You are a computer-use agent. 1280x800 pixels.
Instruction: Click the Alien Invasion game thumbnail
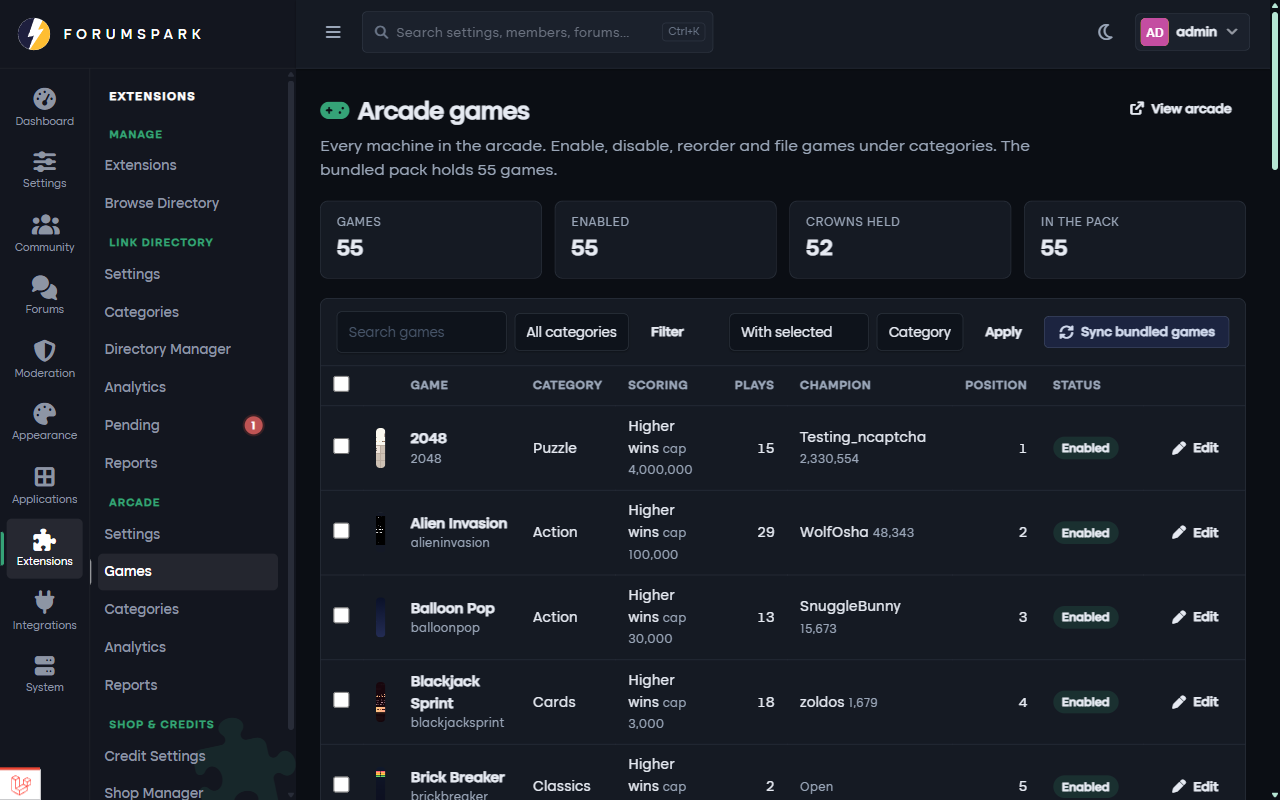(x=381, y=532)
